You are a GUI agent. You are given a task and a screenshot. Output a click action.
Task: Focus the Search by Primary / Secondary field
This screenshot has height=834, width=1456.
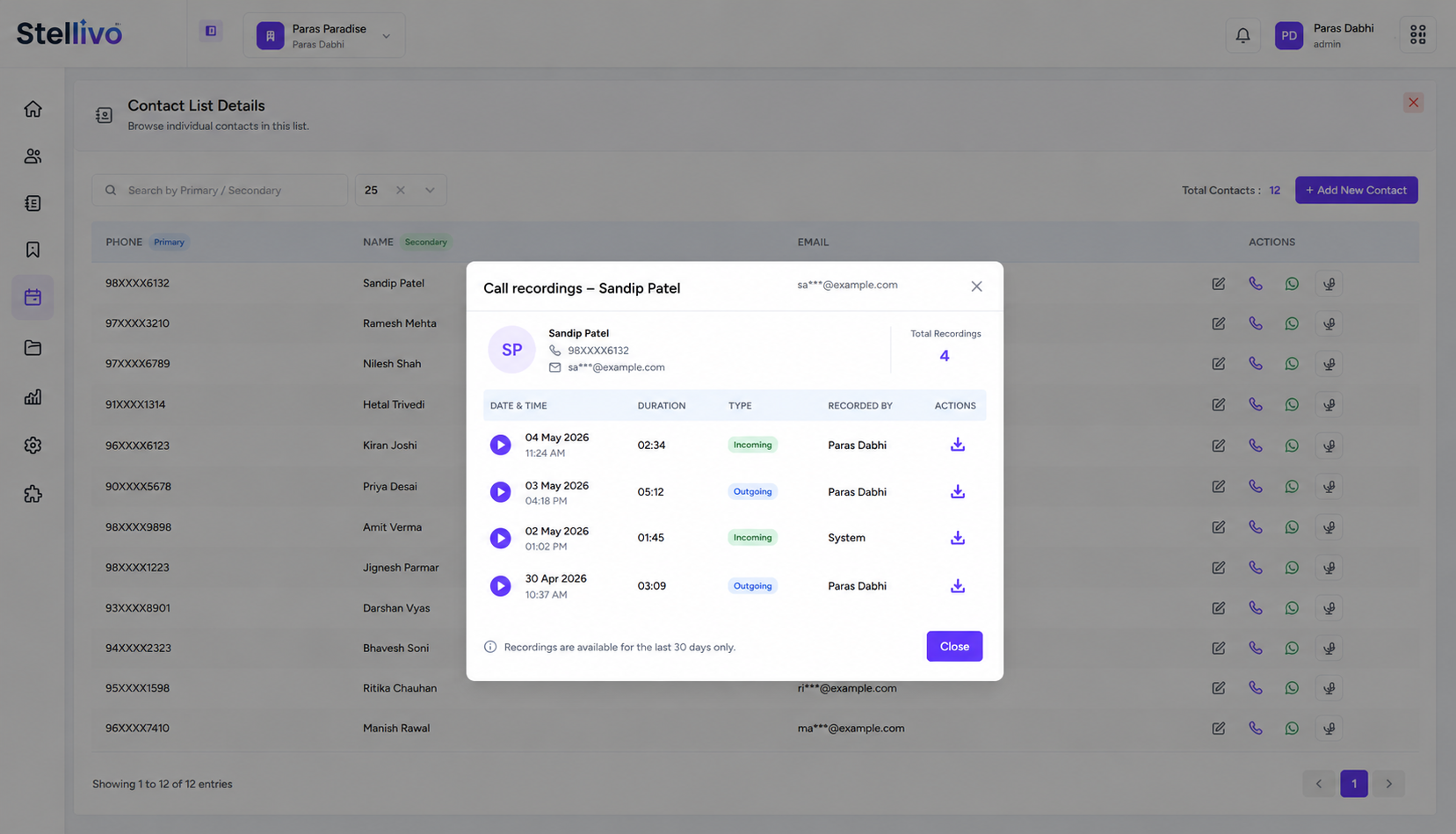click(220, 190)
